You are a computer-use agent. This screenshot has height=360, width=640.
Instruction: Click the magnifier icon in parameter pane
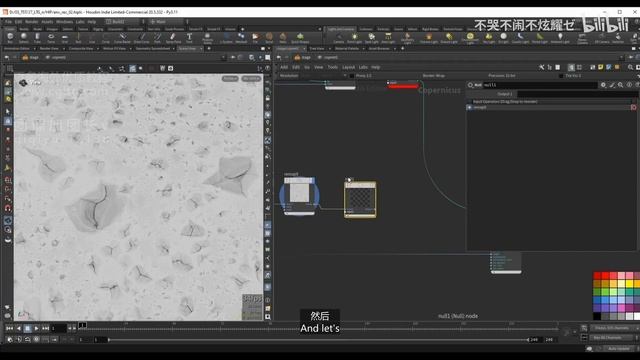(620, 85)
